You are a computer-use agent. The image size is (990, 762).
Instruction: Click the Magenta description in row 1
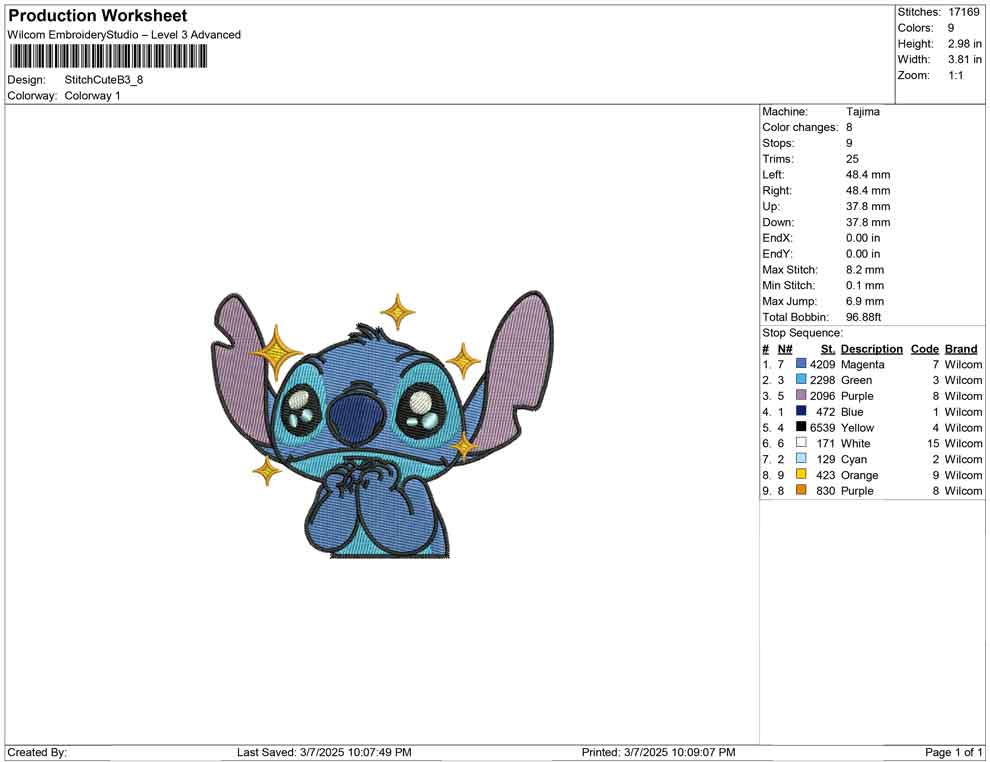point(862,364)
